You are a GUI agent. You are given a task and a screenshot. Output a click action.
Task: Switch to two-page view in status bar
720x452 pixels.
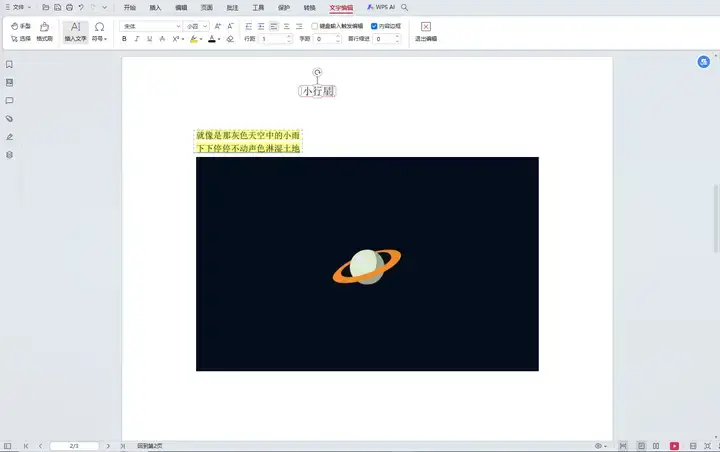click(656, 446)
